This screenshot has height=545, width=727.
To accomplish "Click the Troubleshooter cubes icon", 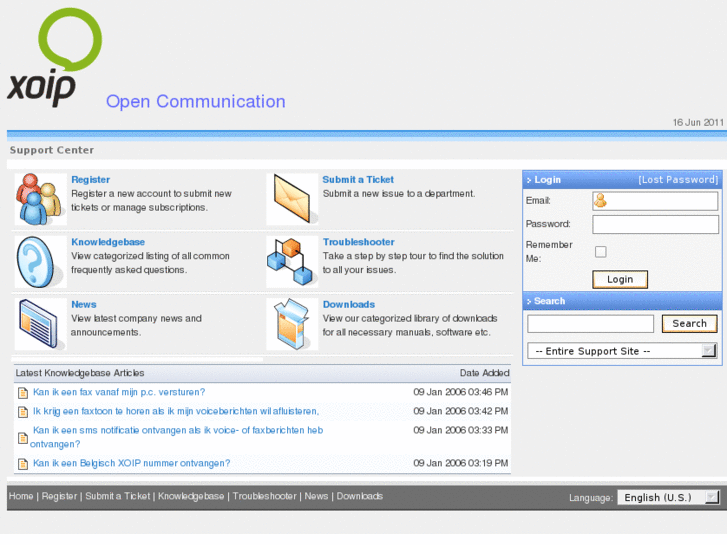I will pyautogui.click(x=292, y=262).
